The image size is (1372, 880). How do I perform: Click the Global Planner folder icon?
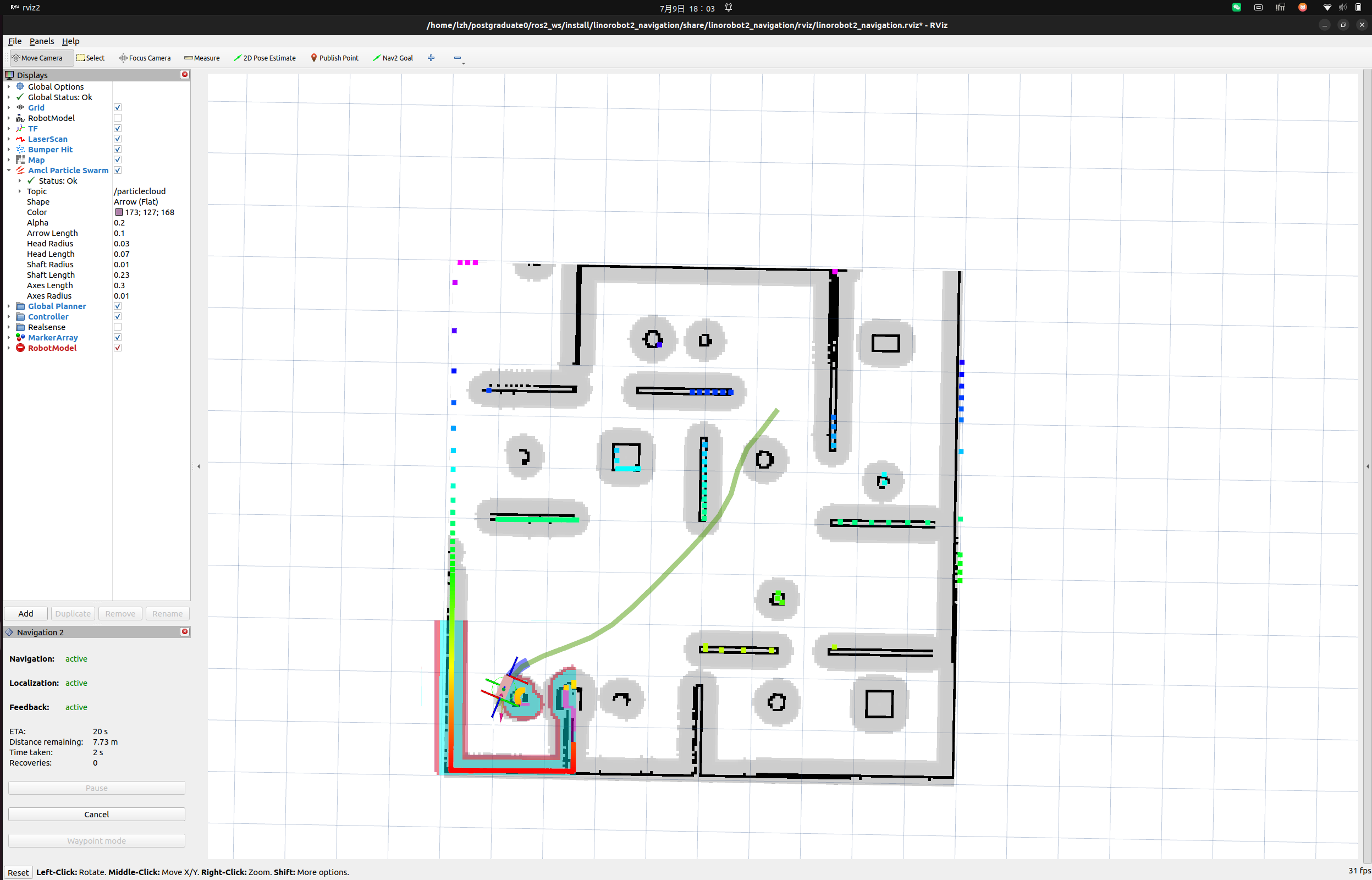pyautogui.click(x=20, y=306)
